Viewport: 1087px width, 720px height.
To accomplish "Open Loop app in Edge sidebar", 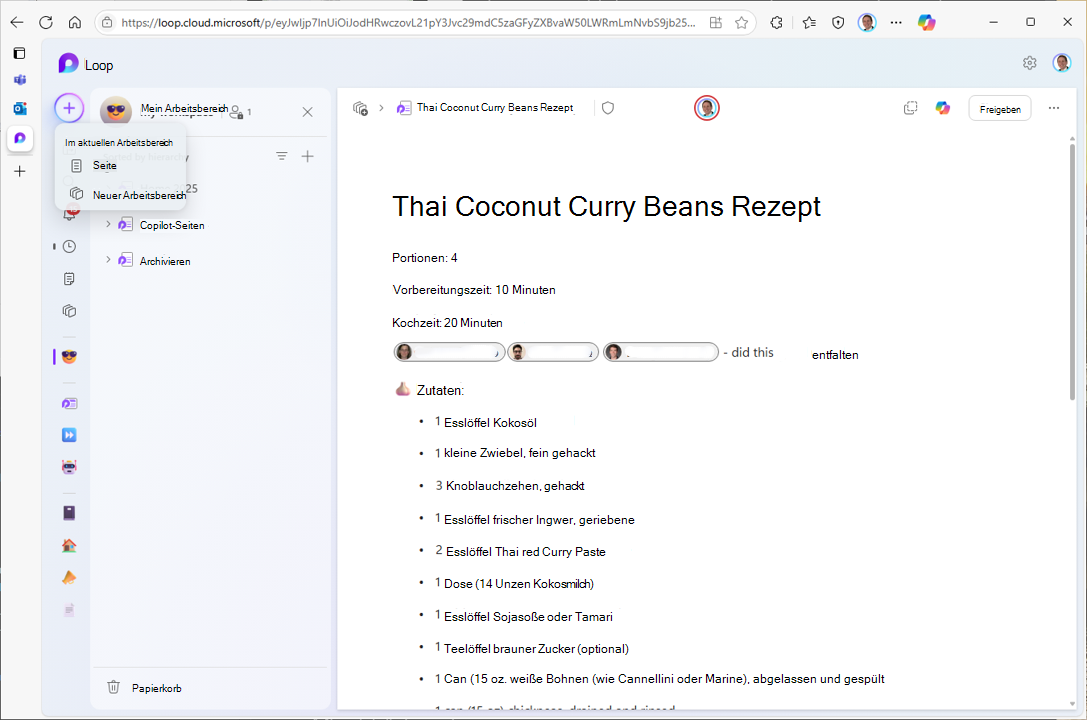I will [19, 138].
